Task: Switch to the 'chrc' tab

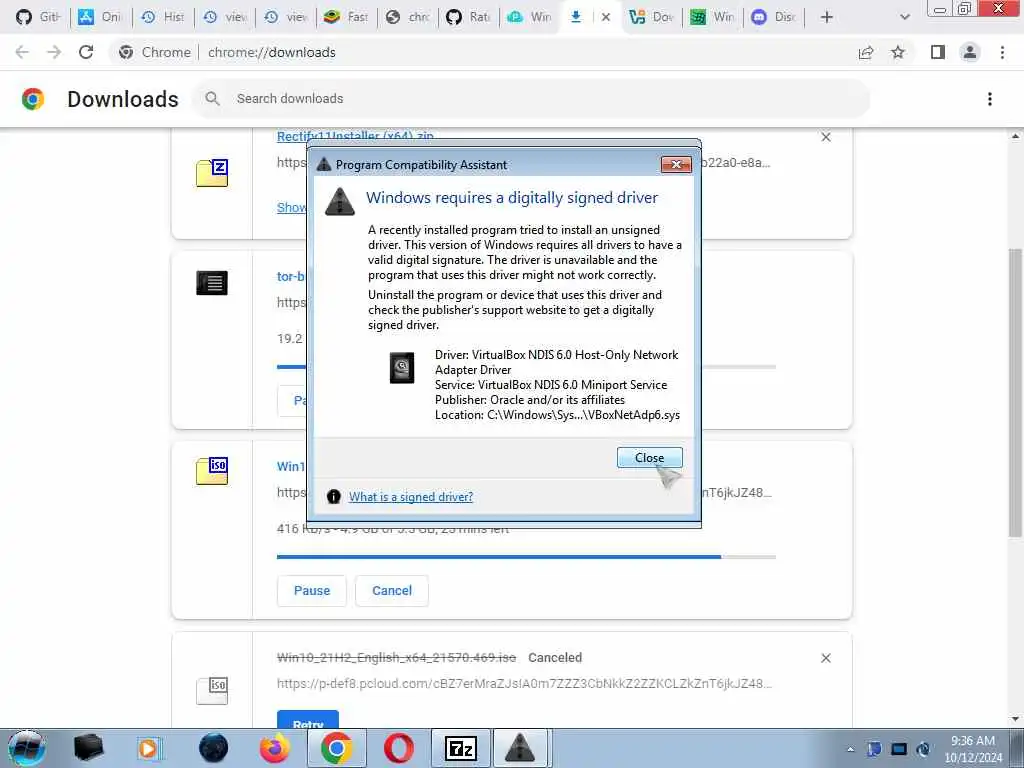Action: click(408, 17)
